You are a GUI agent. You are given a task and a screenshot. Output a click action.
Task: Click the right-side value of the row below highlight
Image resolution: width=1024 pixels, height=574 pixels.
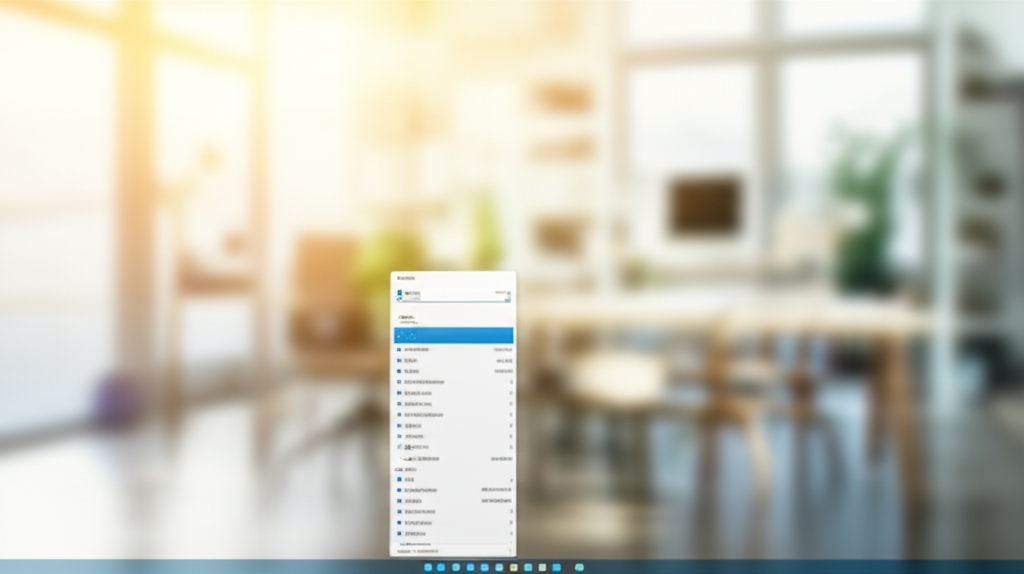[504, 349]
